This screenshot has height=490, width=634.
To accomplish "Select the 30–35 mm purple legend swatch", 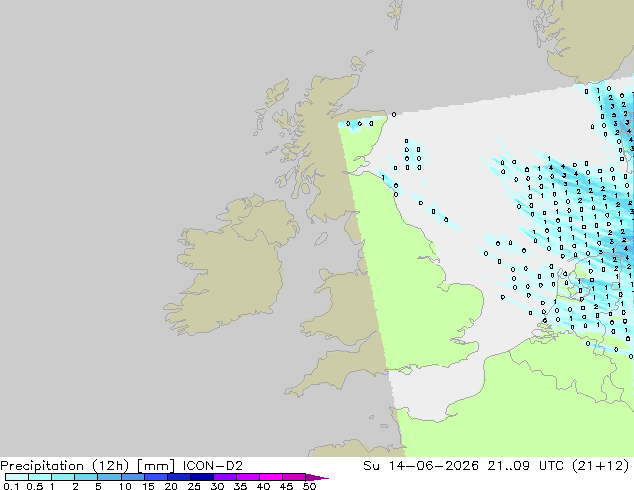I will pos(225,477).
